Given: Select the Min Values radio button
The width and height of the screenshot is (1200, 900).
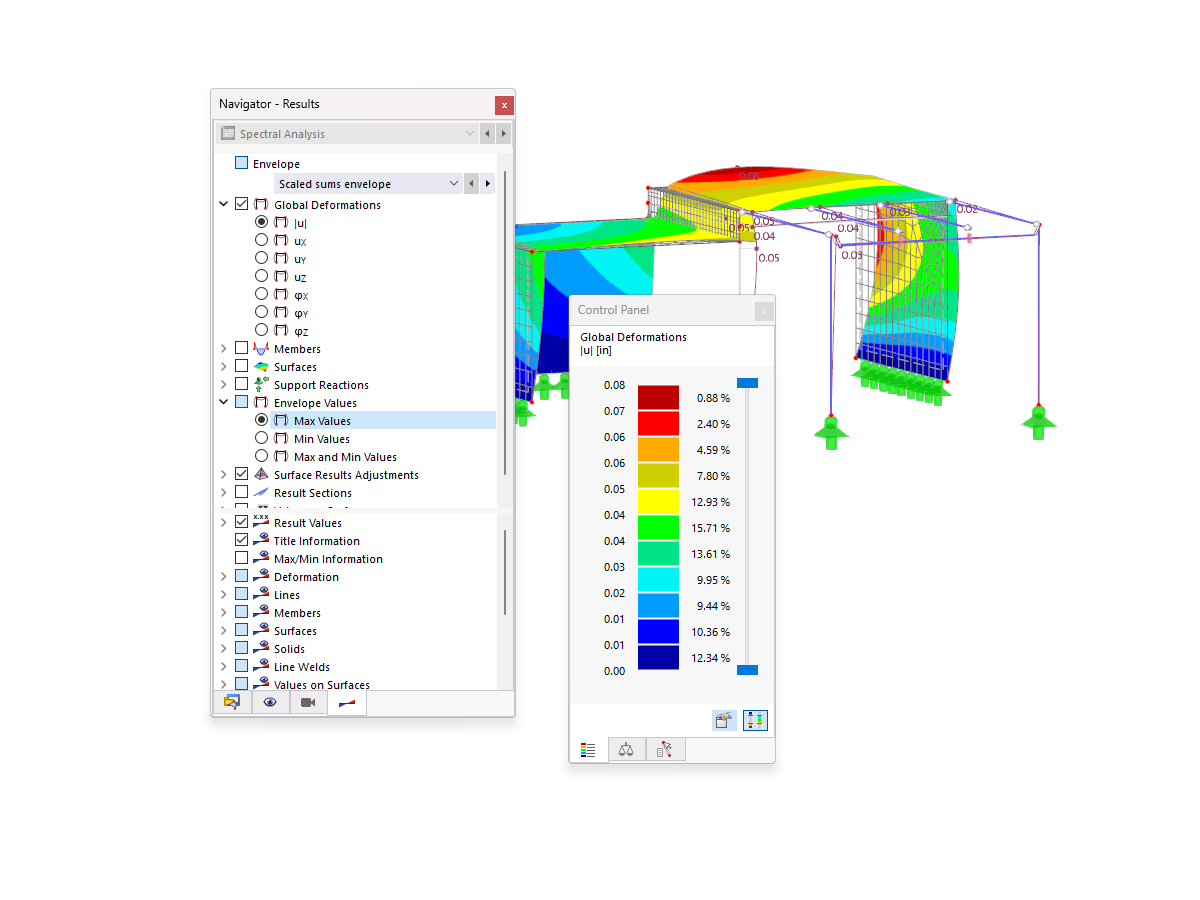Looking at the screenshot, I should pos(261,438).
